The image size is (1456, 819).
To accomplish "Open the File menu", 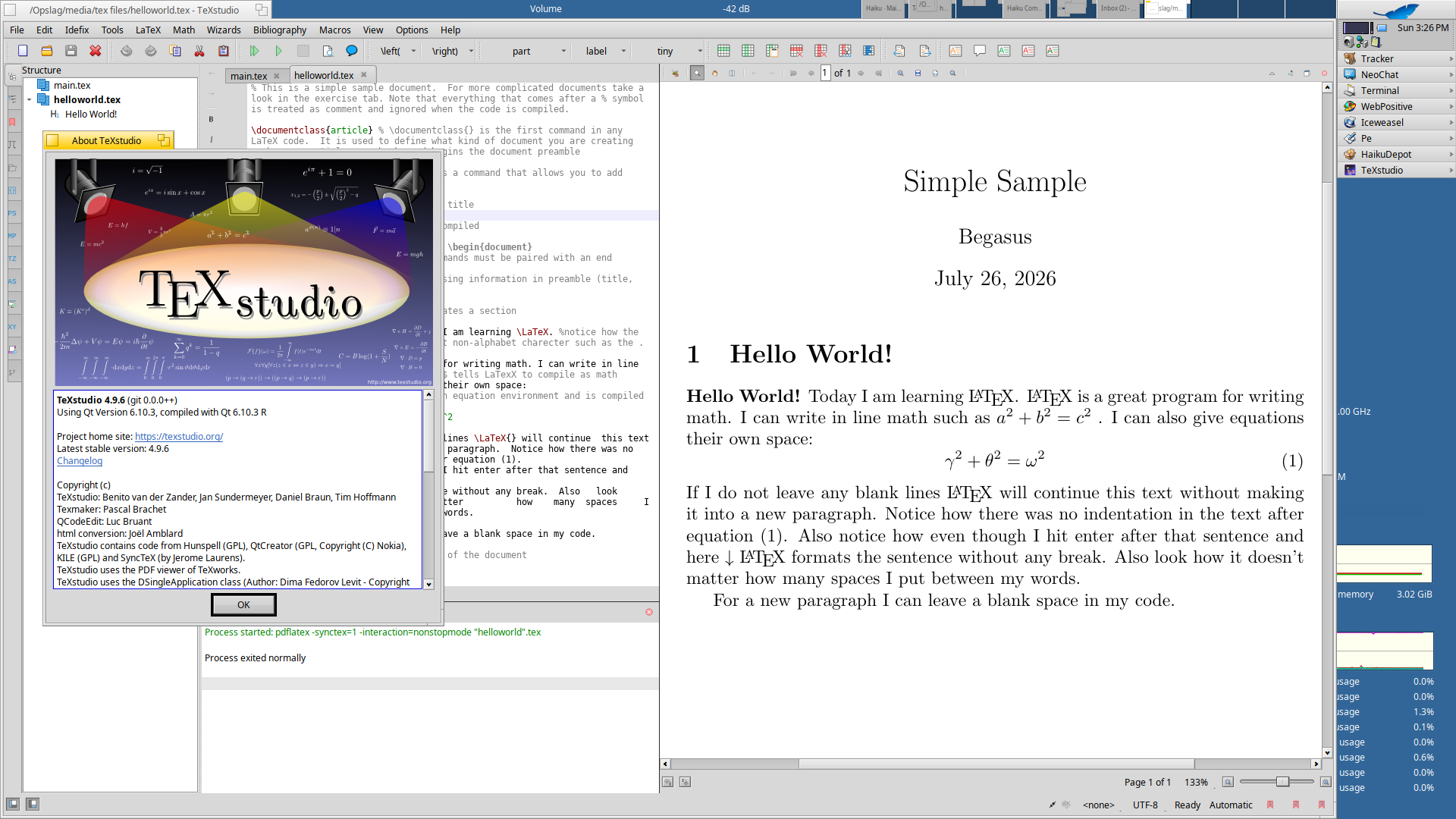I will (17, 30).
